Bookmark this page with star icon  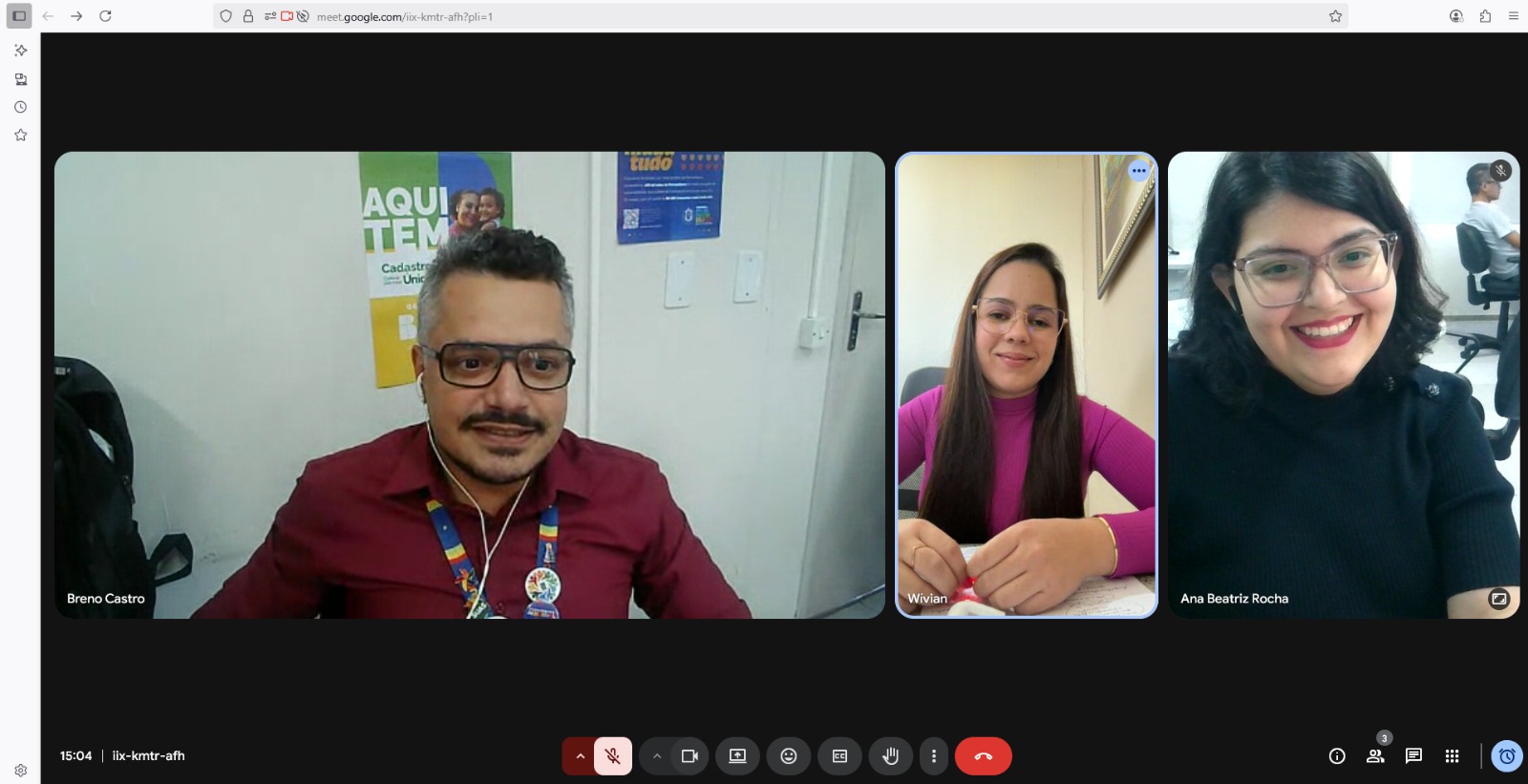click(1335, 16)
